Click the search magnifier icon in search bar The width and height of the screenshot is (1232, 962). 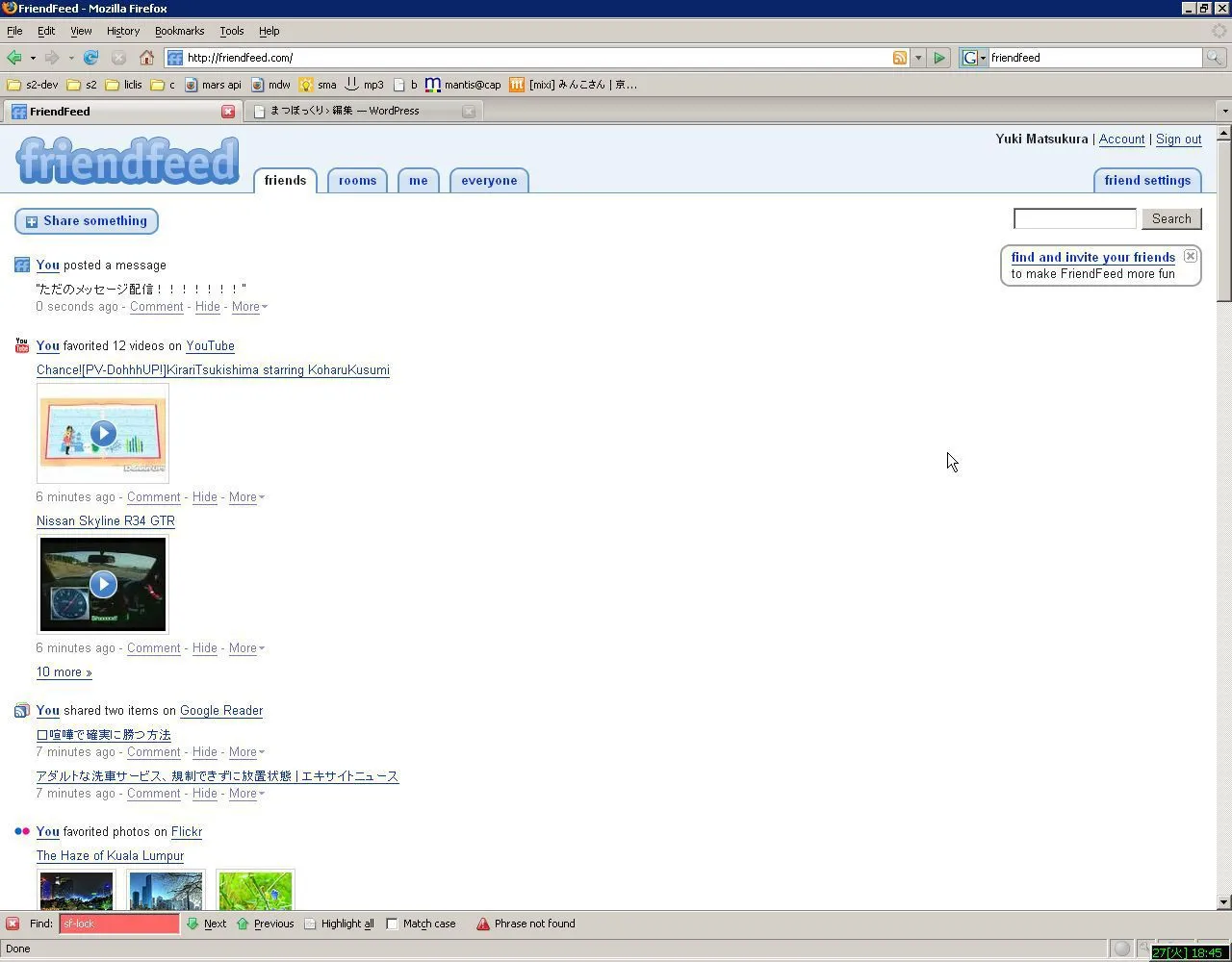pyautogui.click(x=1215, y=58)
